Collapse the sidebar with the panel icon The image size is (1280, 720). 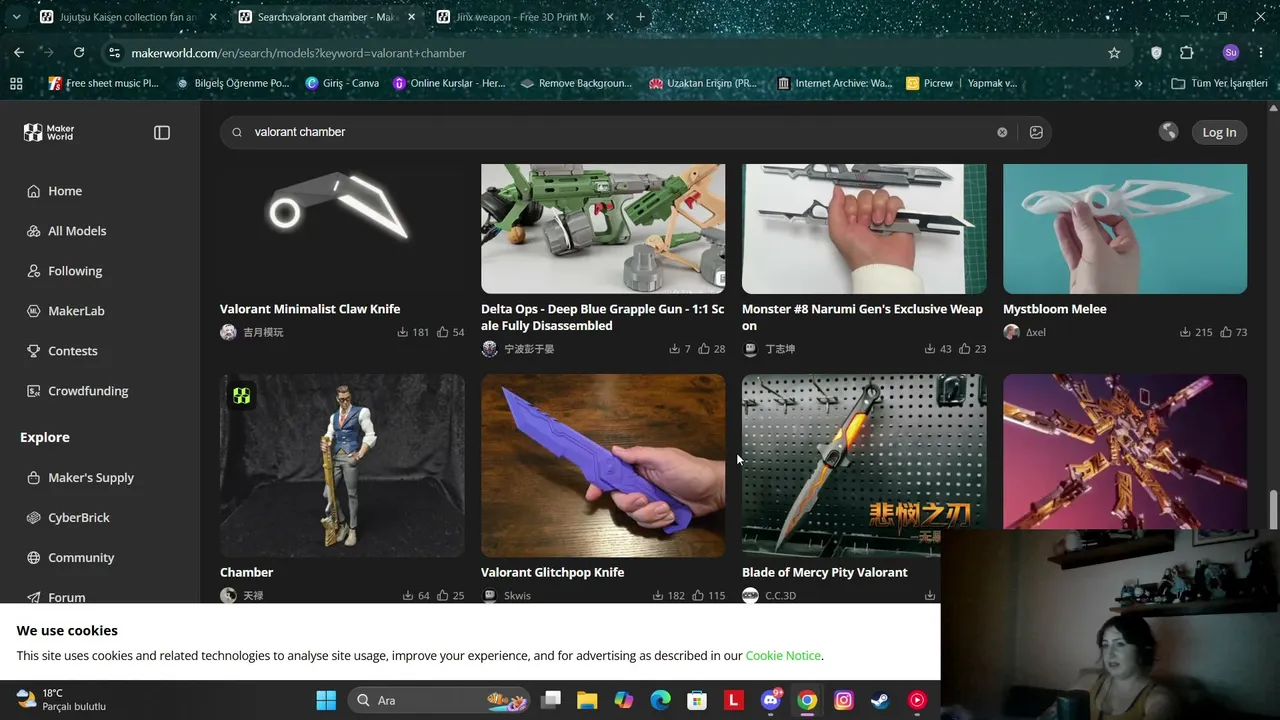[162, 132]
